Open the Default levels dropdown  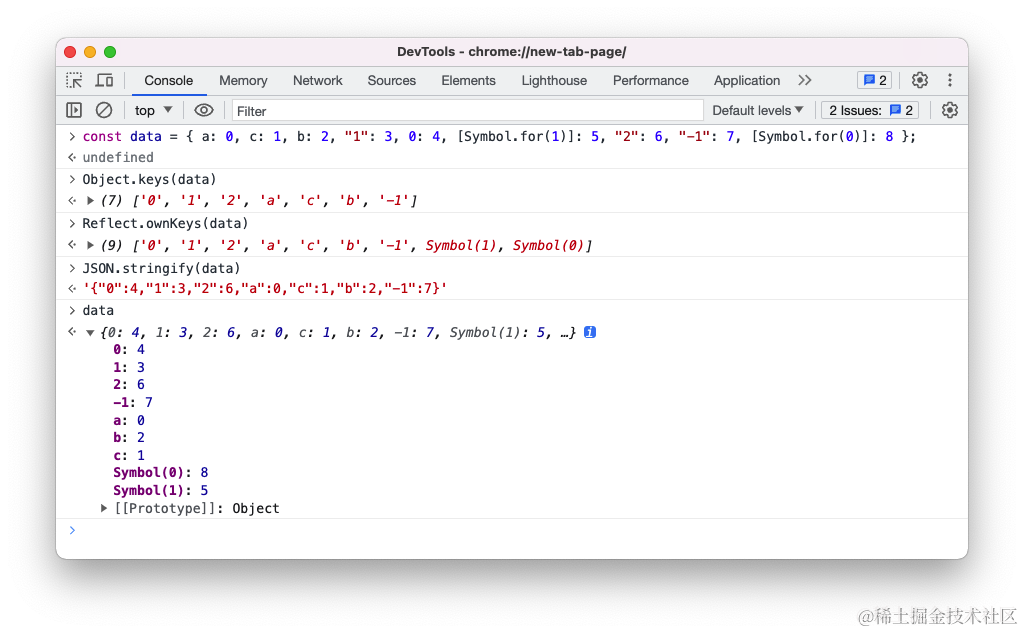758,110
